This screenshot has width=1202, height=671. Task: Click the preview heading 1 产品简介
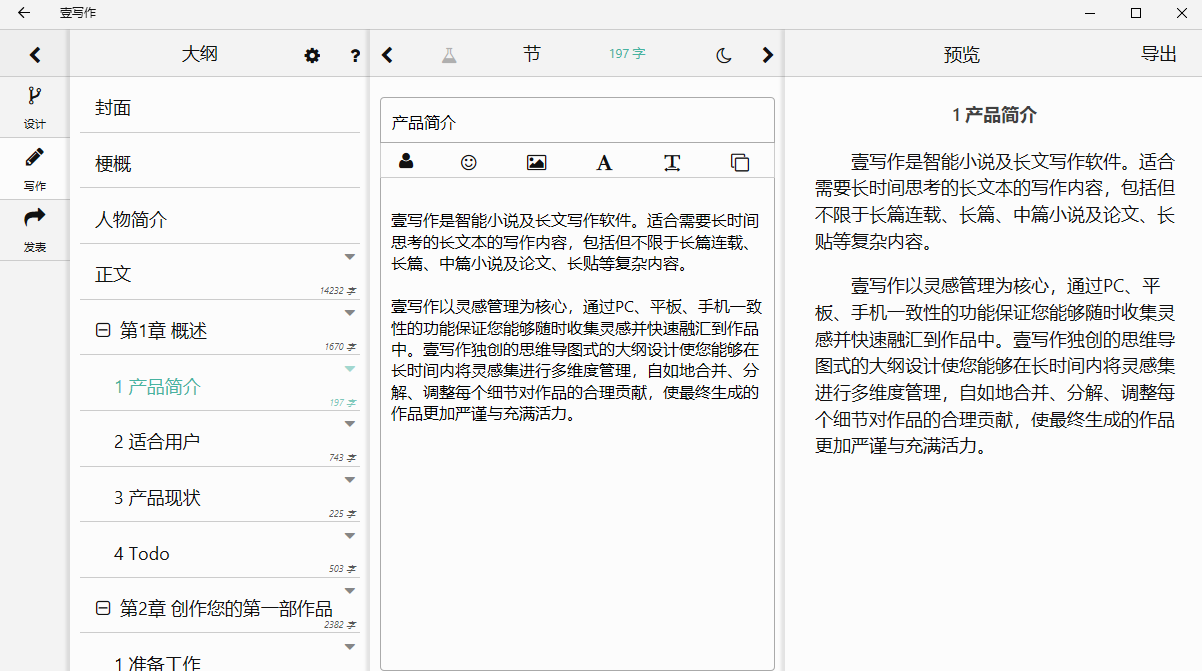point(995,115)
